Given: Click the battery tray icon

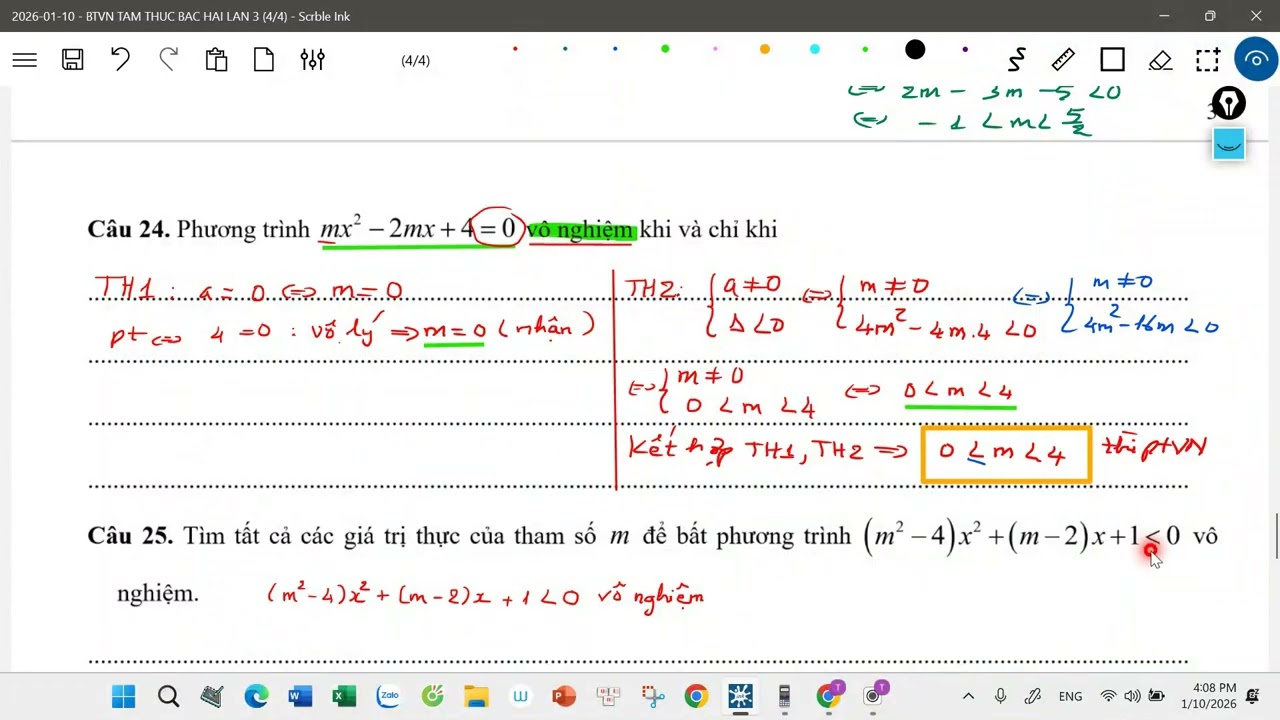Looking at the screenshot, I should [x=1157, y=696].
